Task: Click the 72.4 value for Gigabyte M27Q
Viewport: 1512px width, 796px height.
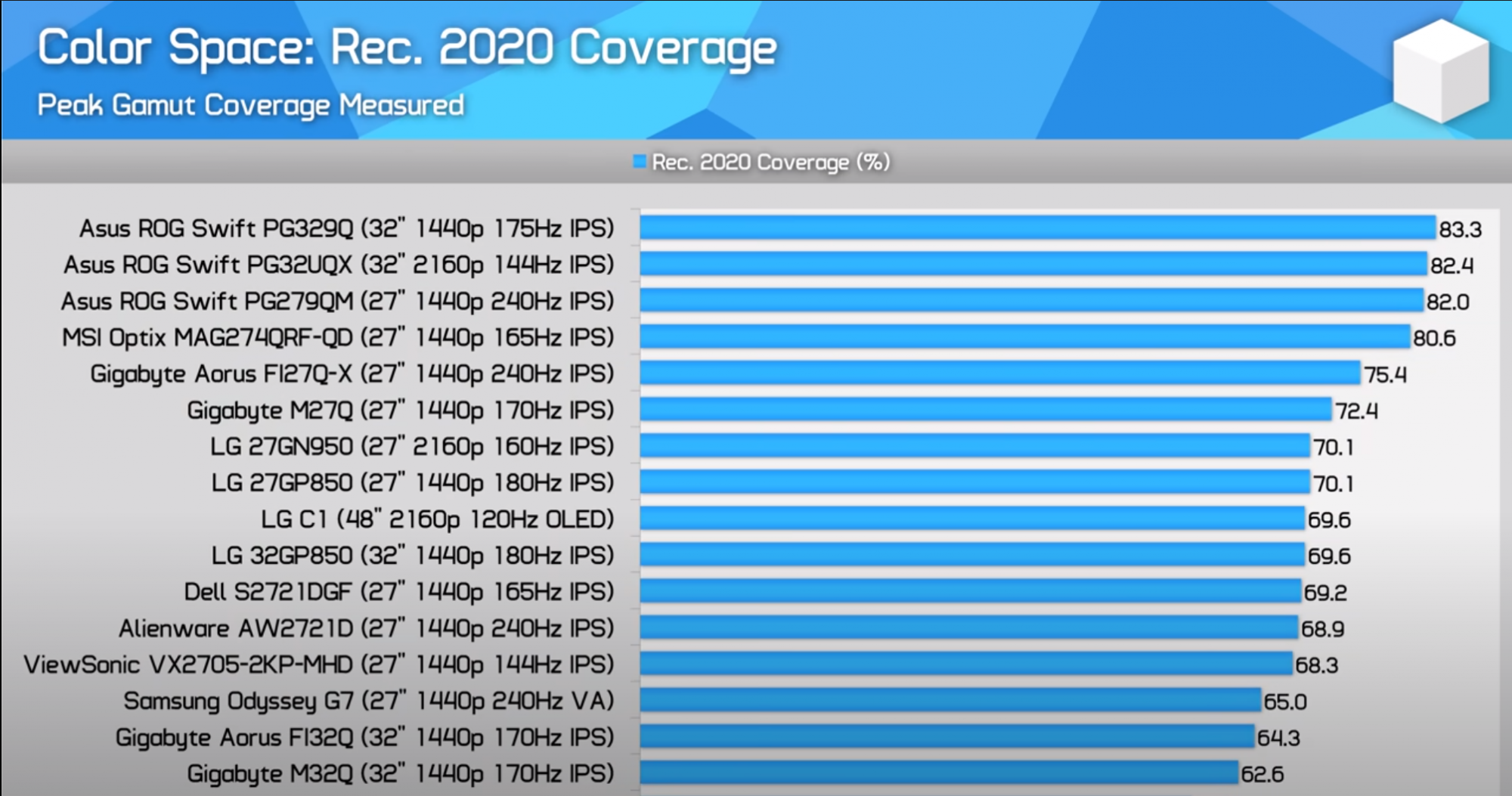Action: click(x=1356, y=410)
